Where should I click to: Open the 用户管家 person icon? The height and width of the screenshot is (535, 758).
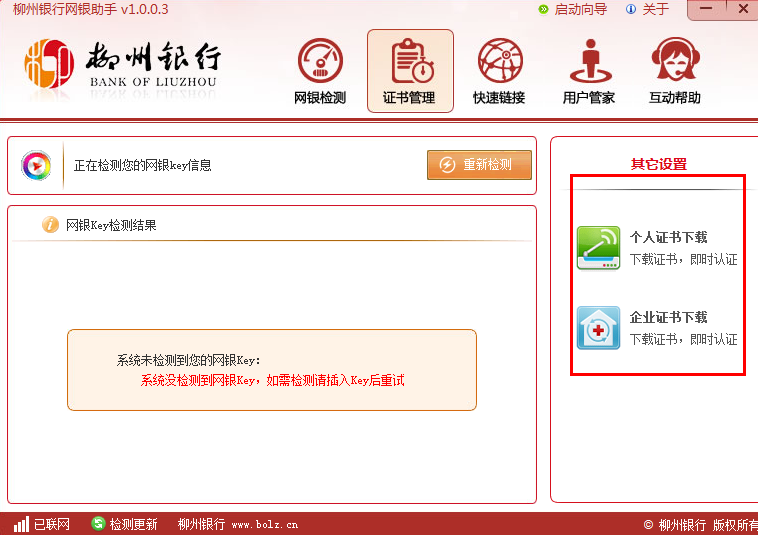click(x=590, y=61)
